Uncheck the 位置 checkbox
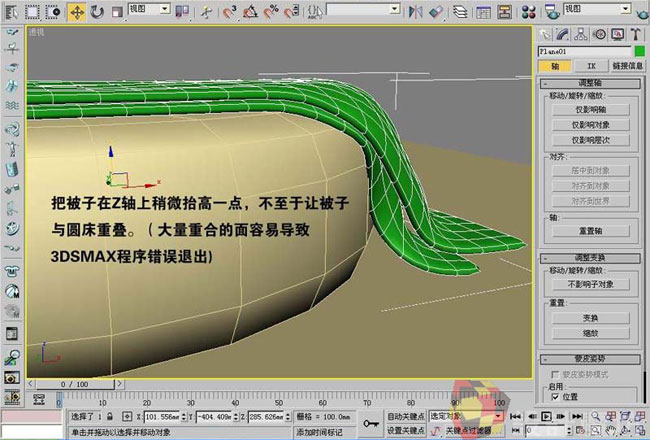The width and height of the screenshot is (650, 440). [x=555, y=397]
